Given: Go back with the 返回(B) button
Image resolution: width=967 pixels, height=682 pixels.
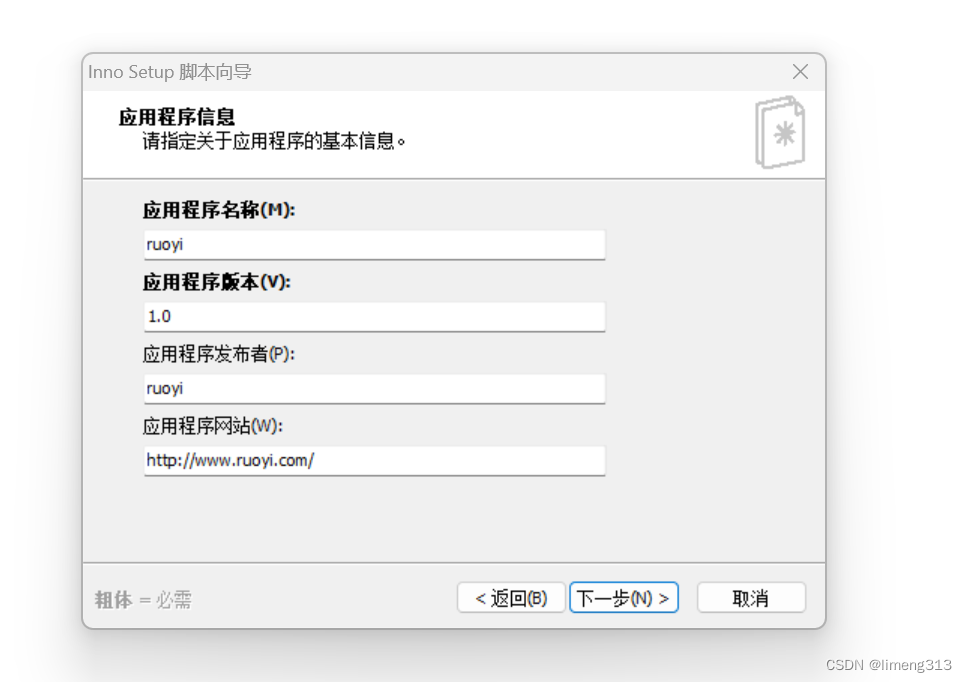Looking at the screenshot, I should 511,598.
